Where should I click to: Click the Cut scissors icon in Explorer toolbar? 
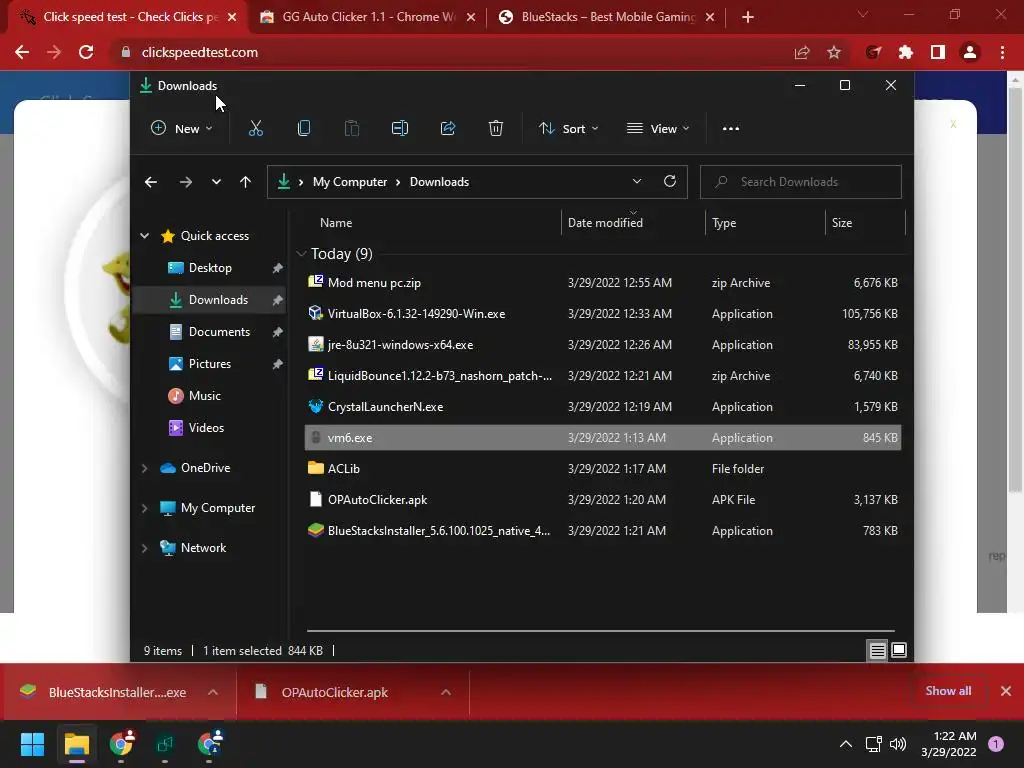(x=255, y=129)
